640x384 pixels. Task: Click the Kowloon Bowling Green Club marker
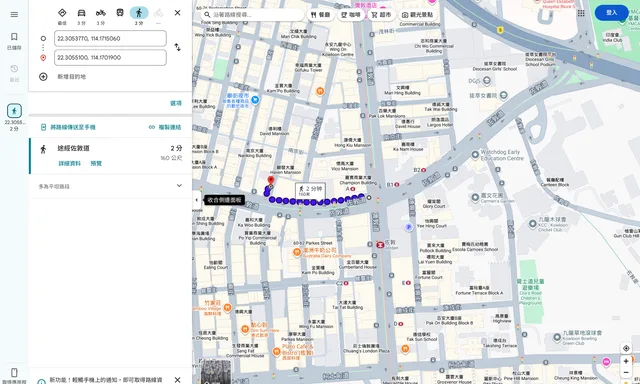tap(557, 337)
